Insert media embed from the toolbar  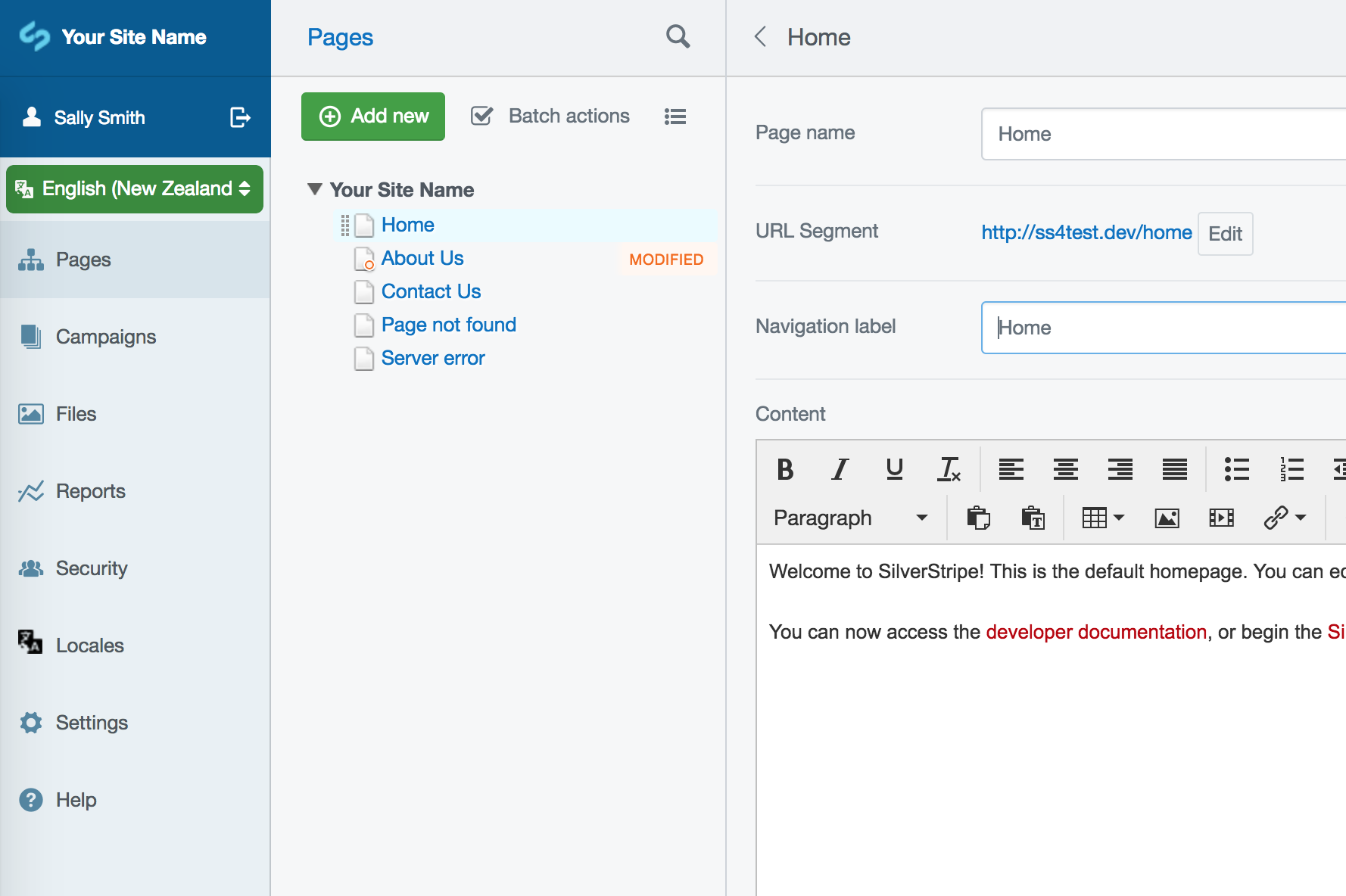(1221, 518)
